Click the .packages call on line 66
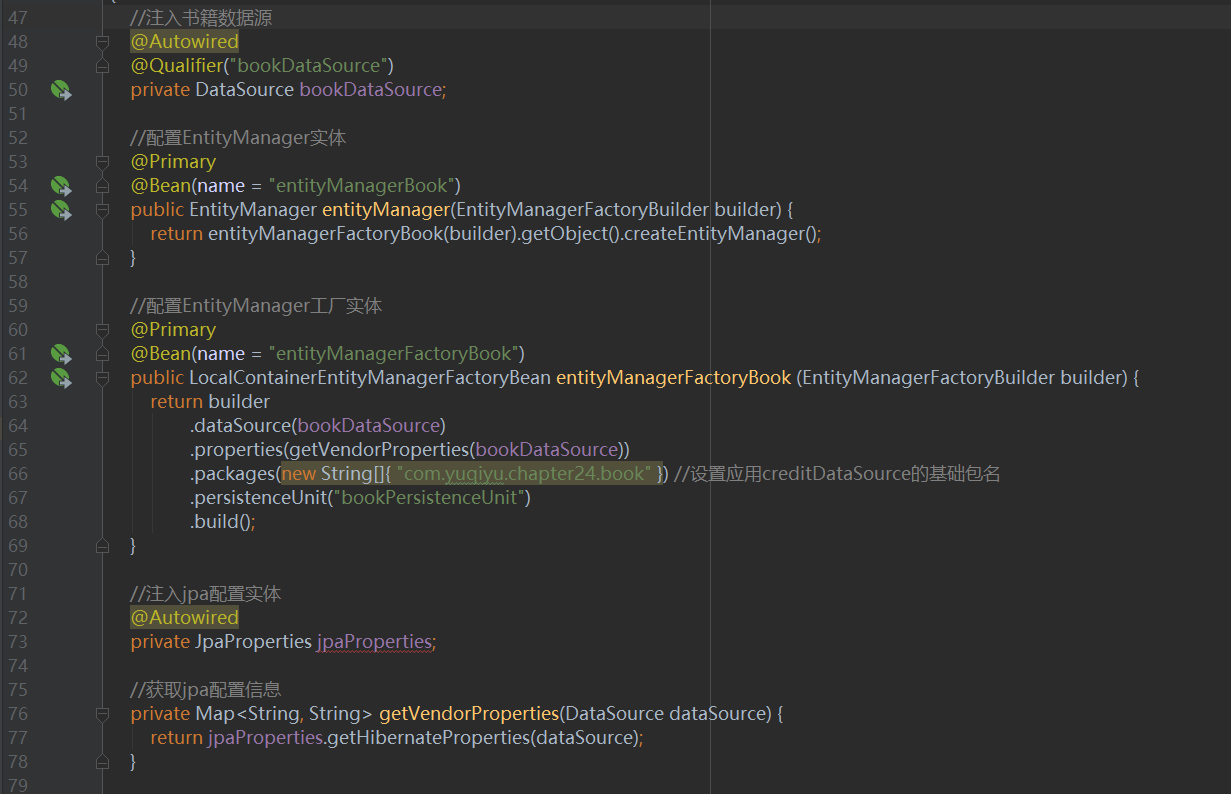 [233, 474]
